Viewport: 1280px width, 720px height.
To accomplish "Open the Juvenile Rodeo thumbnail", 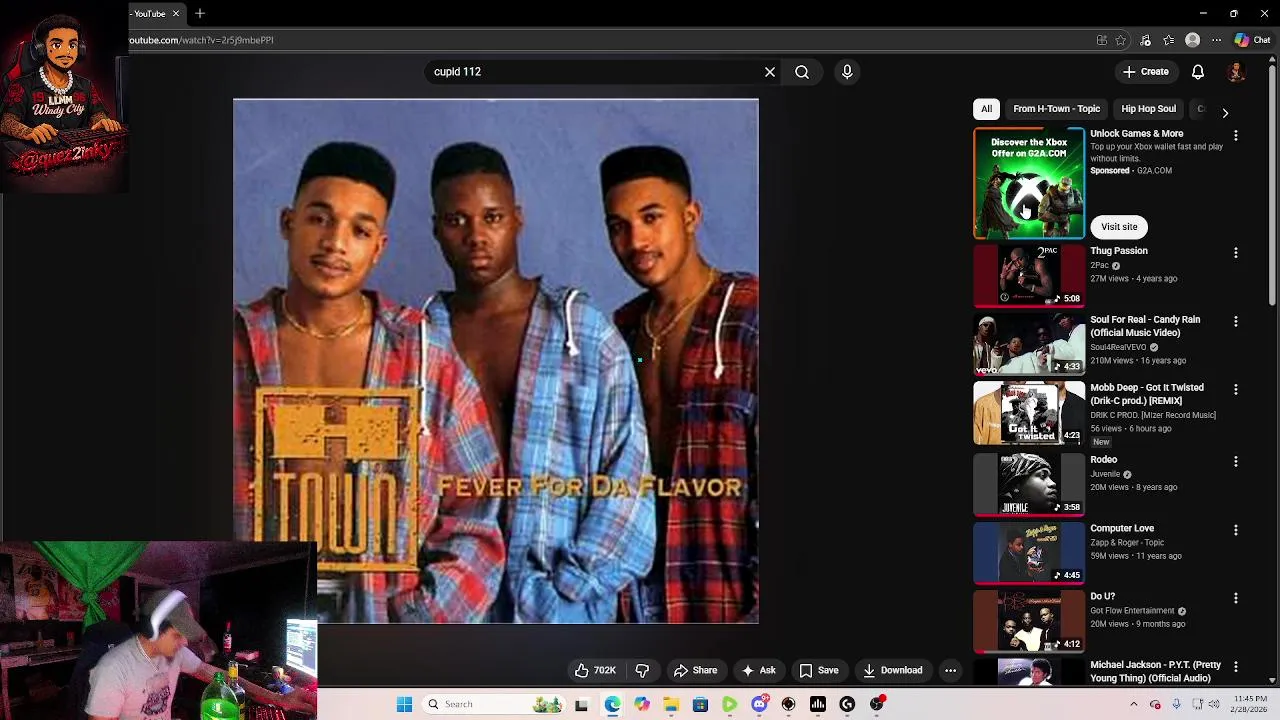I will coord(1029,485).
